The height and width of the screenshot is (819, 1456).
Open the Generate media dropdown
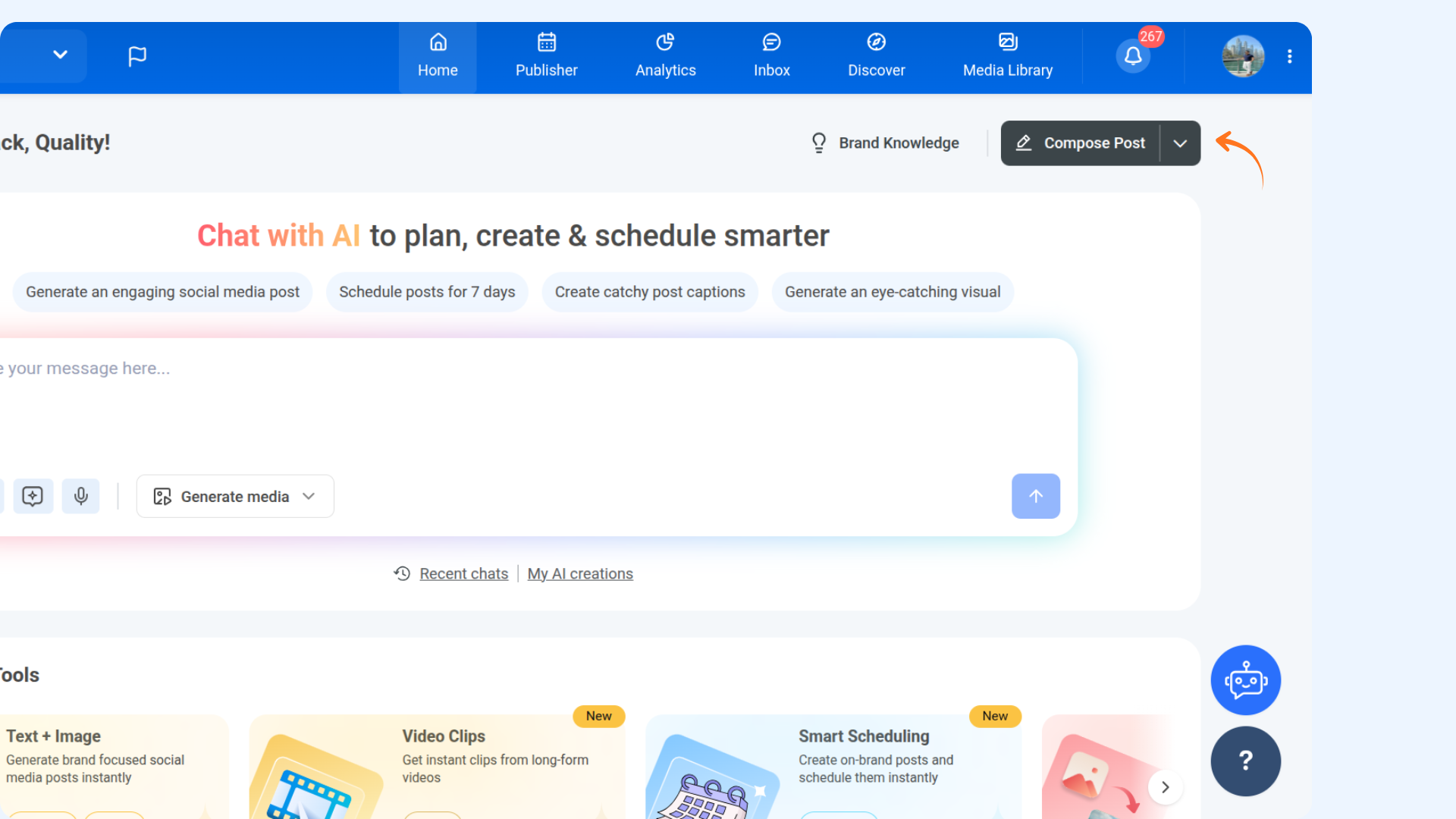[235, 497]
